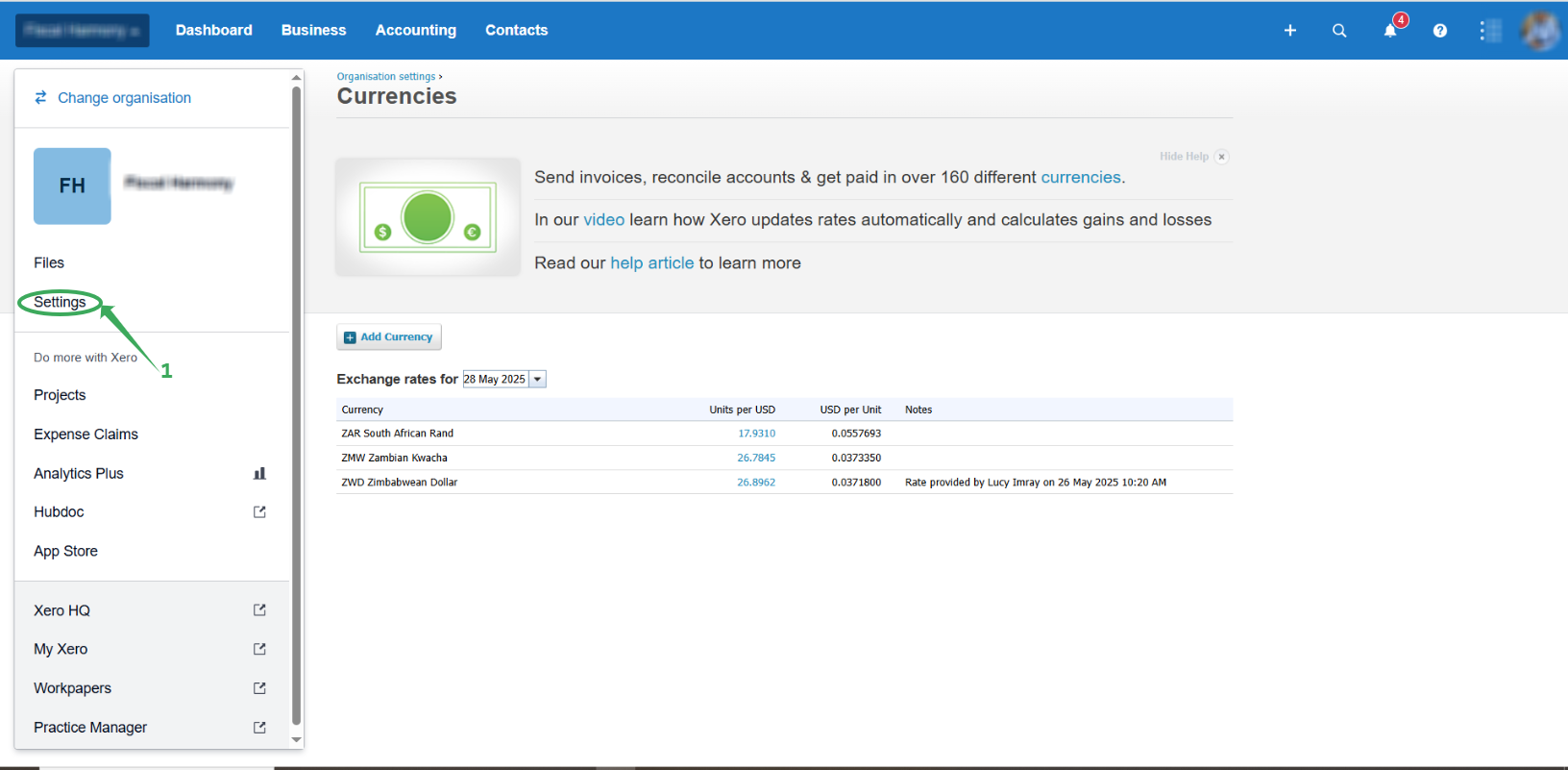
Task: Open the Business menu
Action: click(313, 30)
